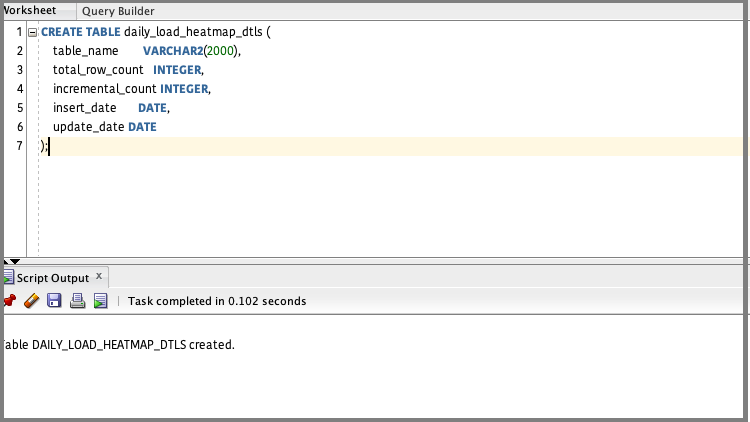Viewport: 750px width, 422px height.
Task: Click line number 7 in the gutter
Action: 19,146
